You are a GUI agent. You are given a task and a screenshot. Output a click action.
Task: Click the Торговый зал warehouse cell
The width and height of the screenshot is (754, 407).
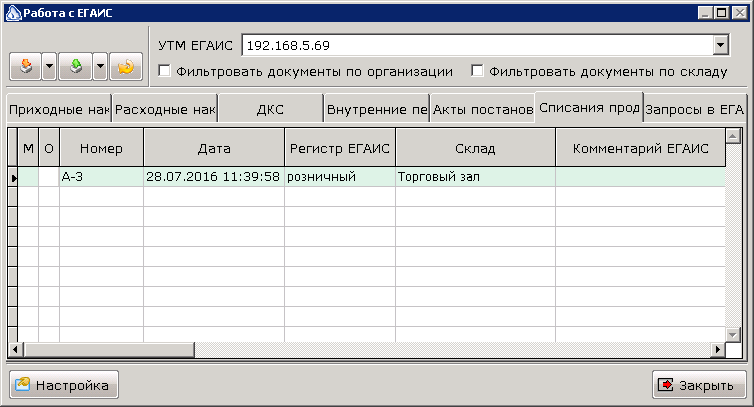point(475,177)
